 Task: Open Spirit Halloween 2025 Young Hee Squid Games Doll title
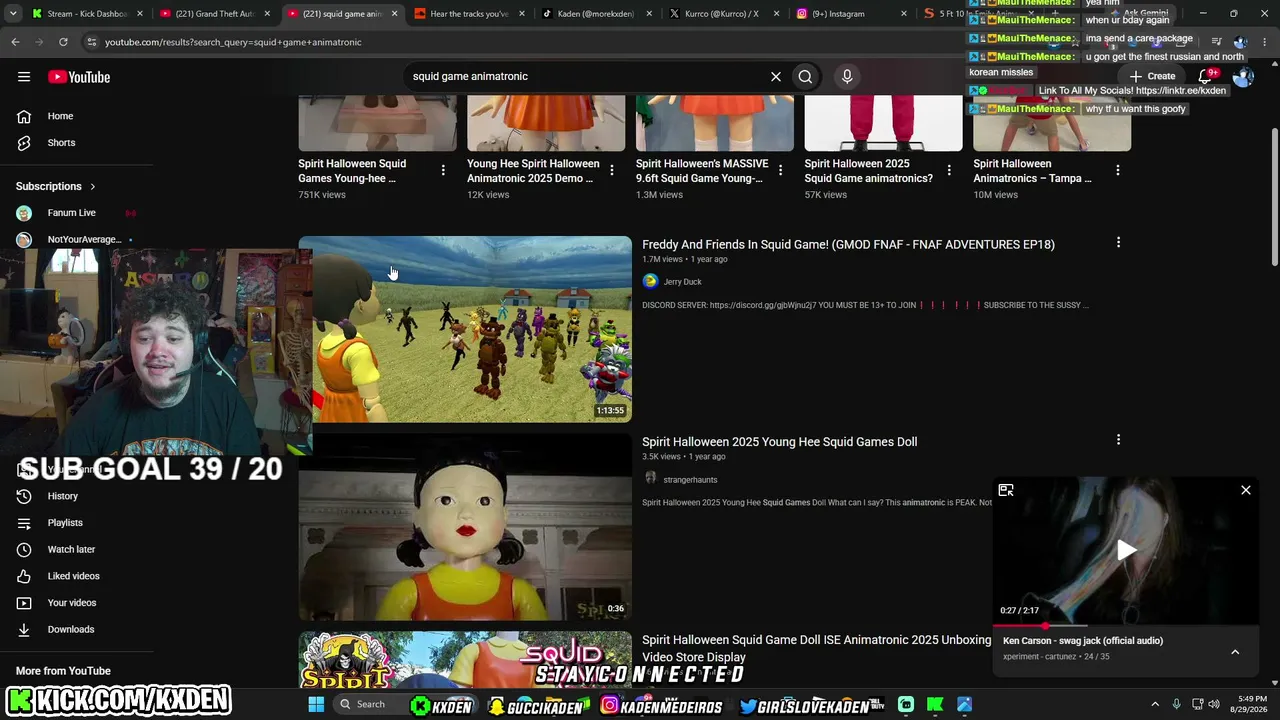(779, 441)
